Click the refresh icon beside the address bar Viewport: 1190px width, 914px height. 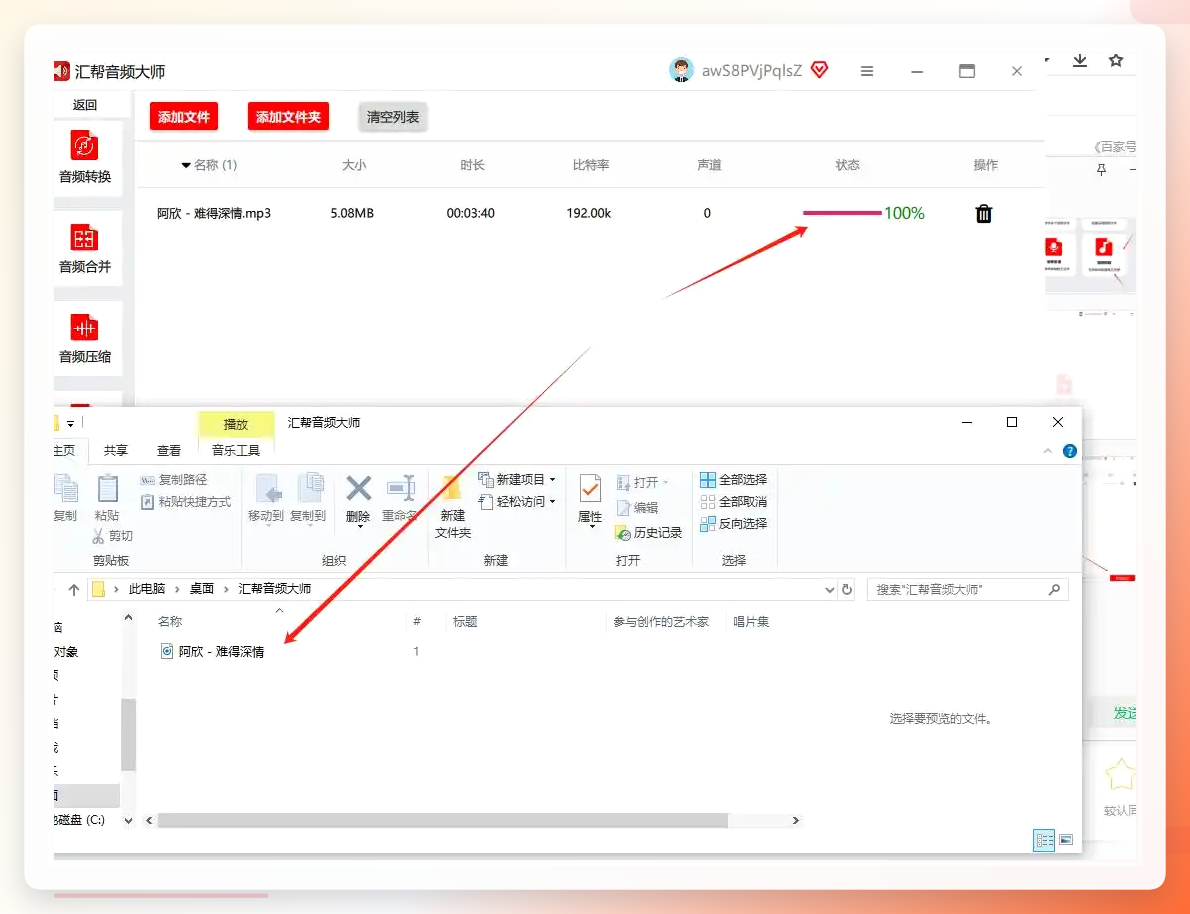click(x=847, y=589)
